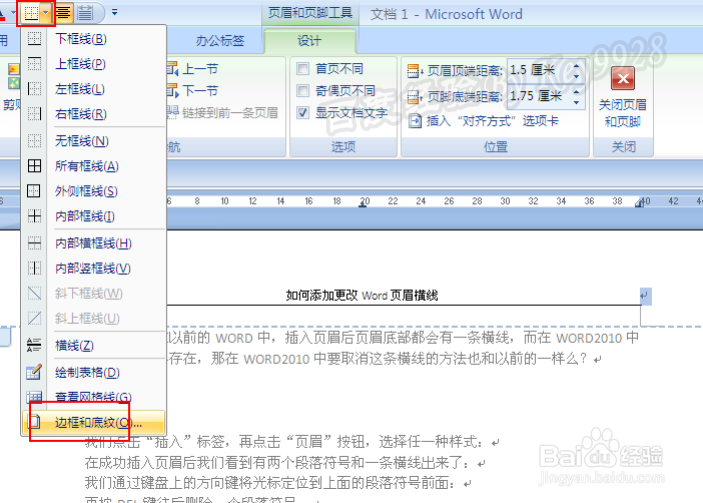This screenshot has height=503, width=703.
Task: Click the 页眉顶端距离 header distance icon
Action: point(415,70)
